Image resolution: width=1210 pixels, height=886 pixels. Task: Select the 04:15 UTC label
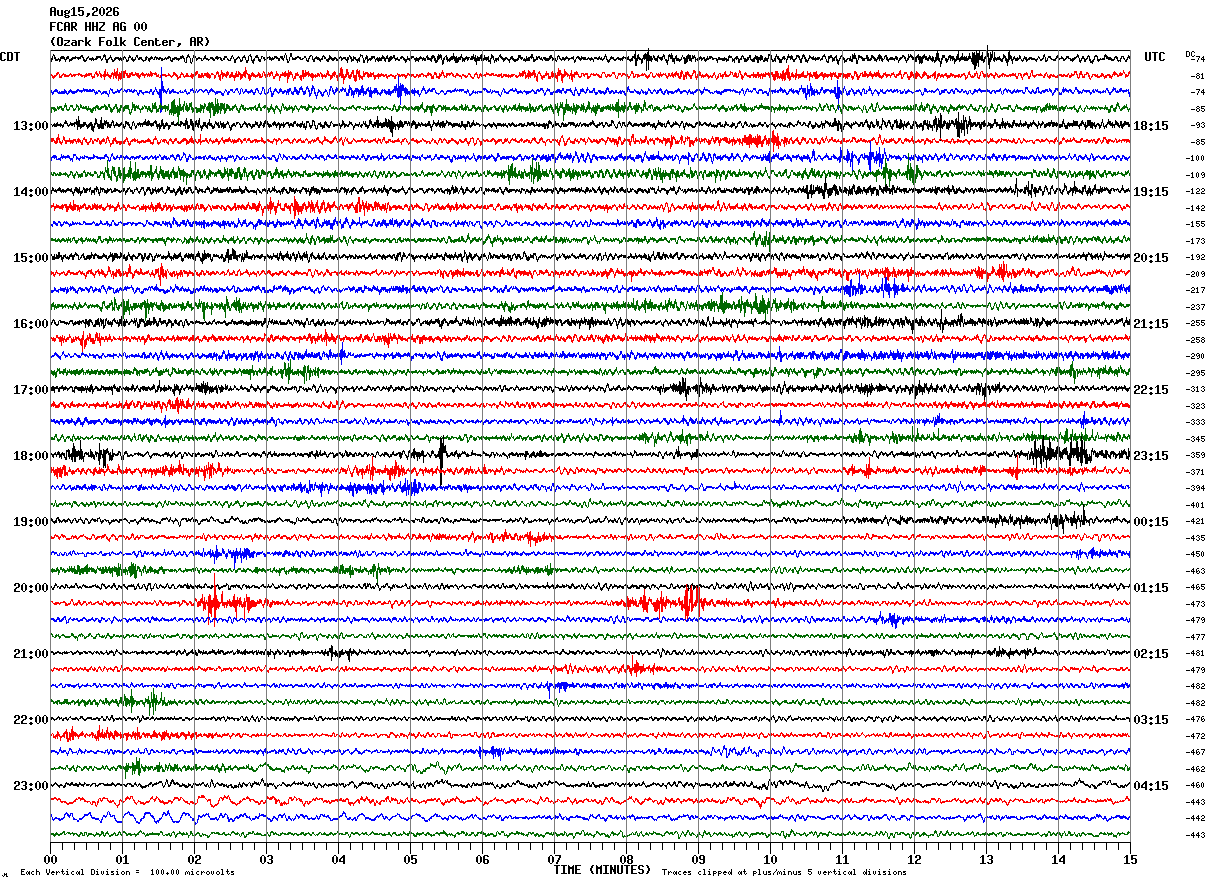pyautogui.click(x=1151, y=786)
